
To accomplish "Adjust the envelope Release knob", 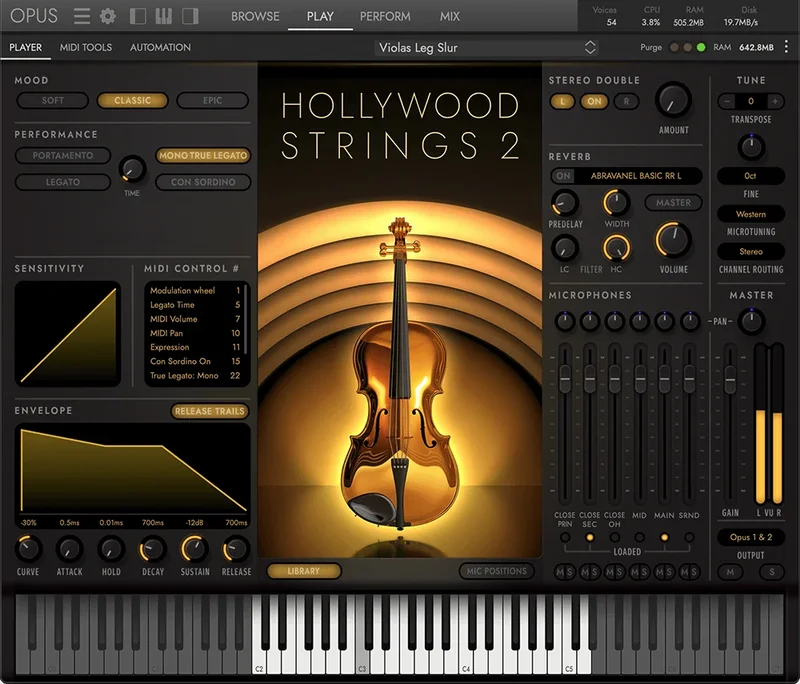I will (x=236, y=549).
